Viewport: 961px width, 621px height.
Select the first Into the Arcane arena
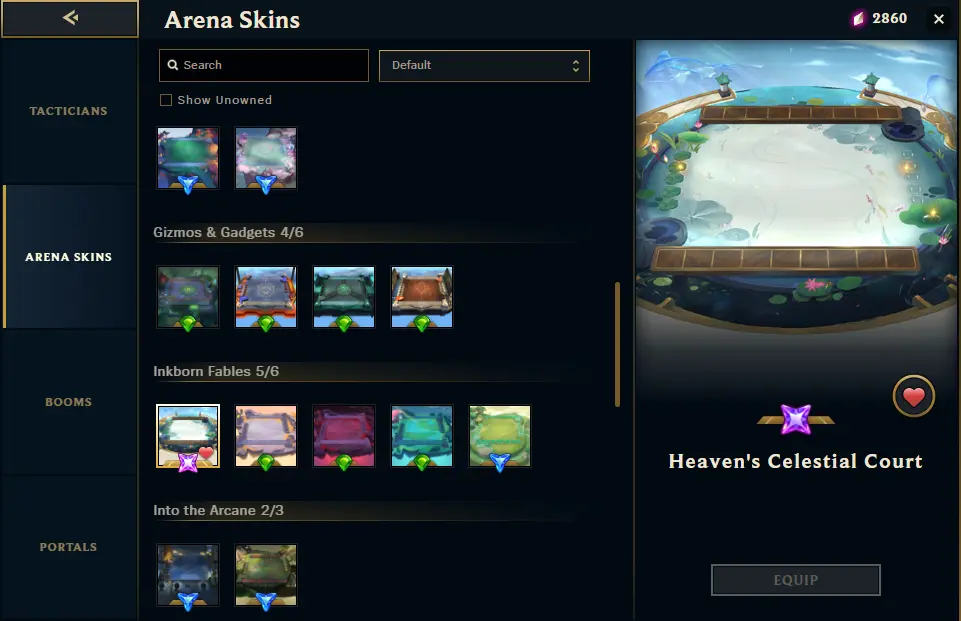(188, 576)
